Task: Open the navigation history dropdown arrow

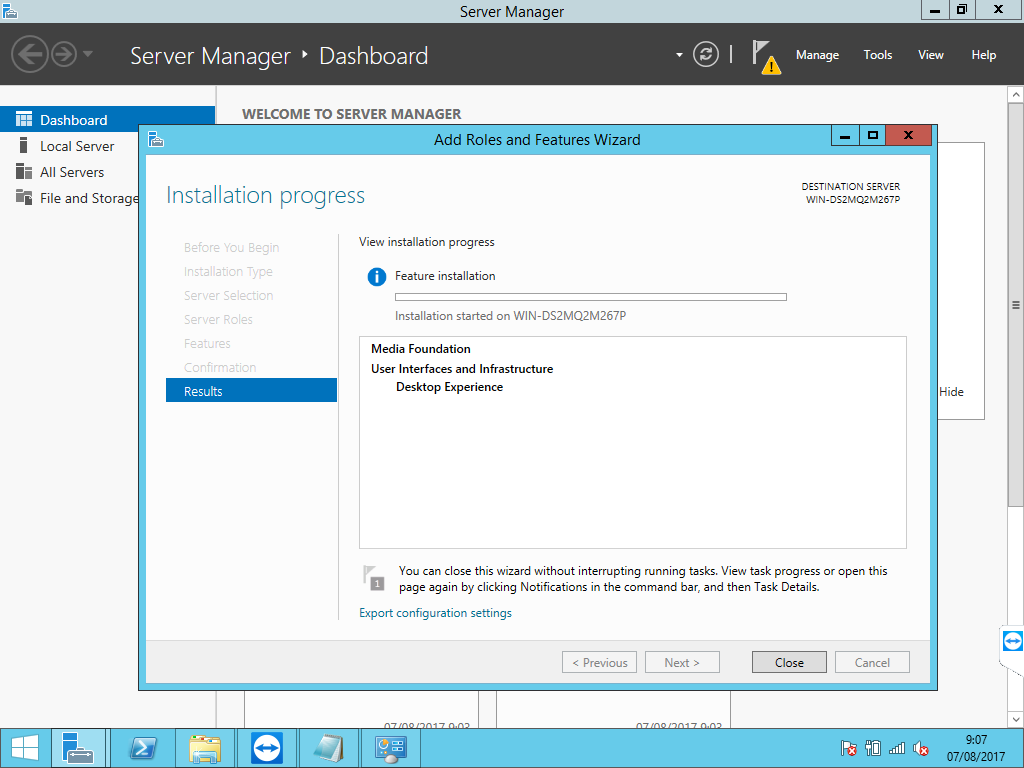Action: (88, 54)
